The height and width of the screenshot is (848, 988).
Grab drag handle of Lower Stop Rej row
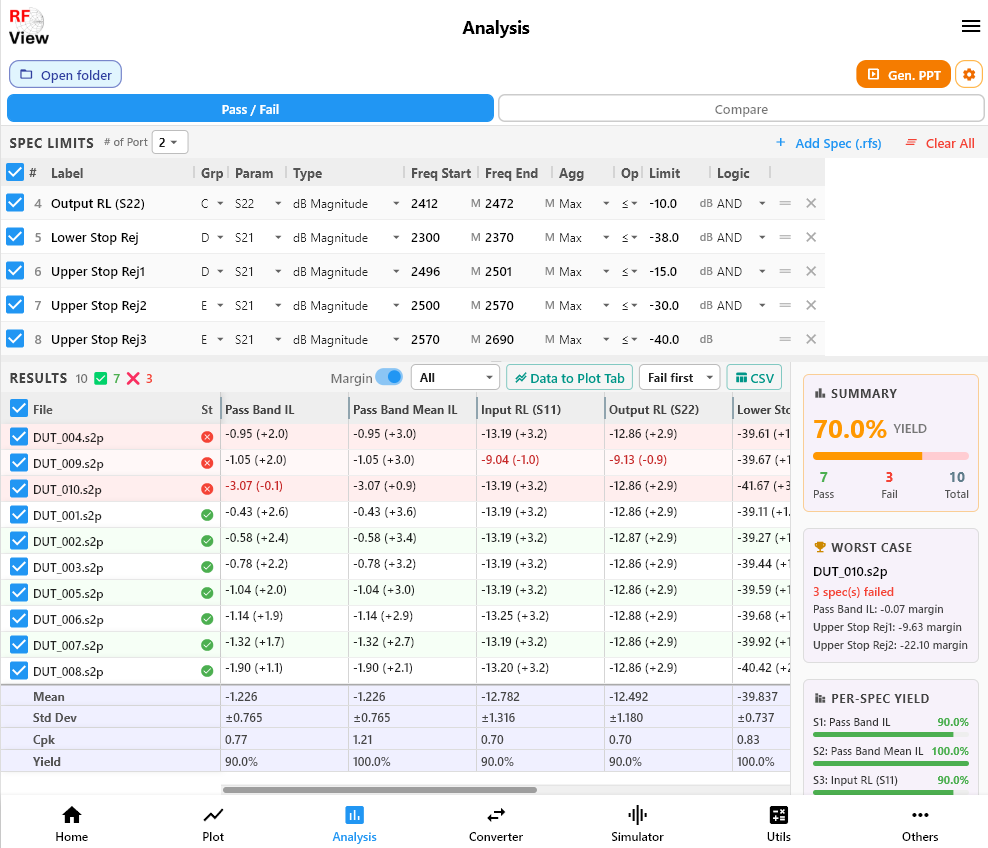pos(784,237)
